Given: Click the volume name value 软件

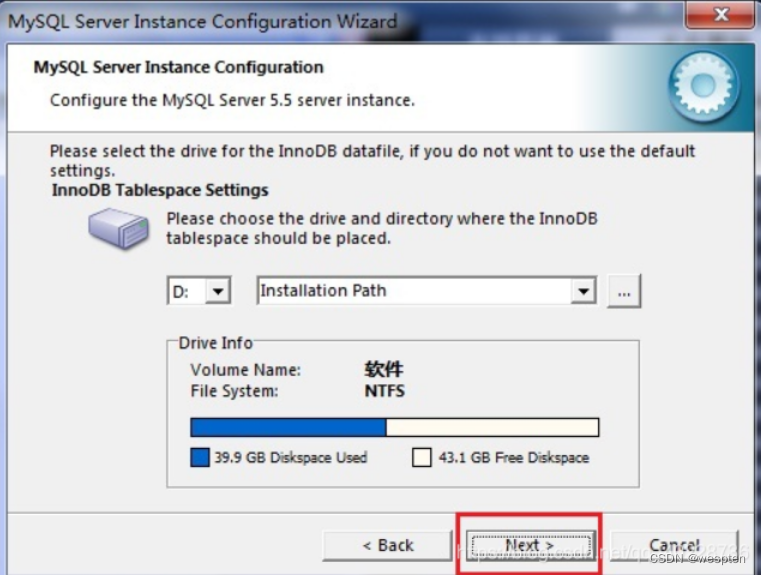Looking at the screenshot, I should point(383,369).
